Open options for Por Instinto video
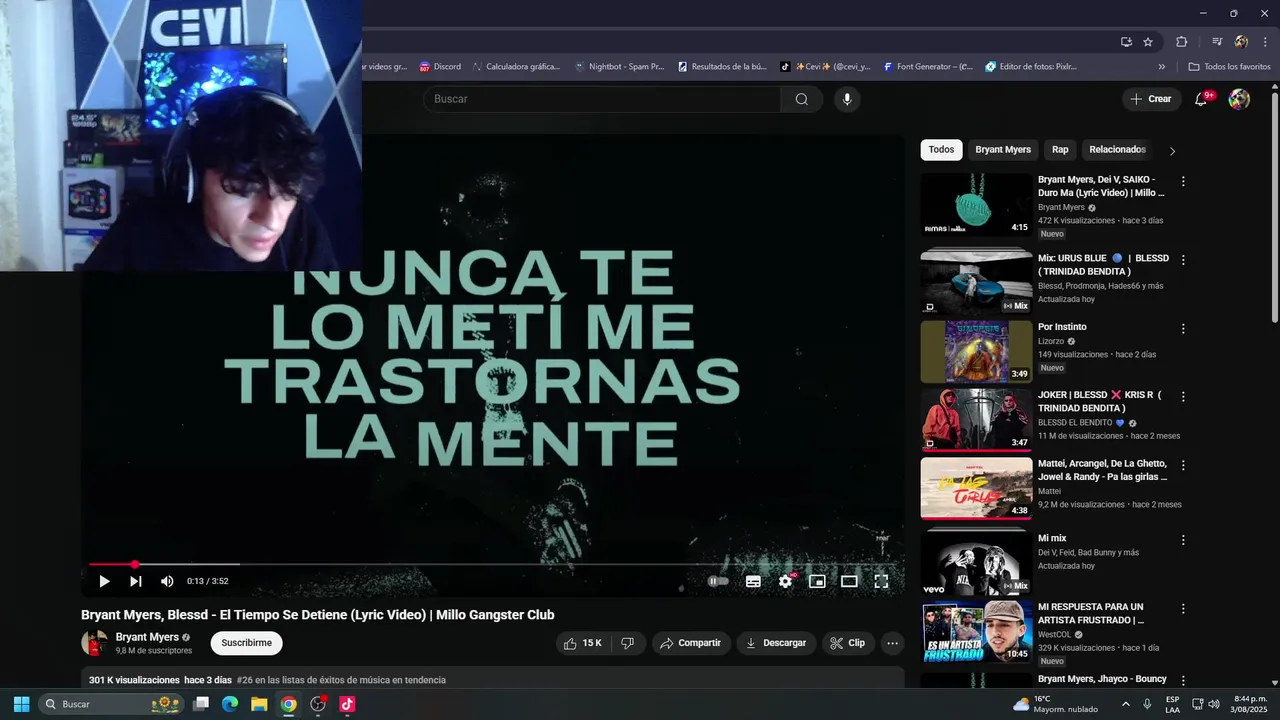 [x=1183, y=328]
